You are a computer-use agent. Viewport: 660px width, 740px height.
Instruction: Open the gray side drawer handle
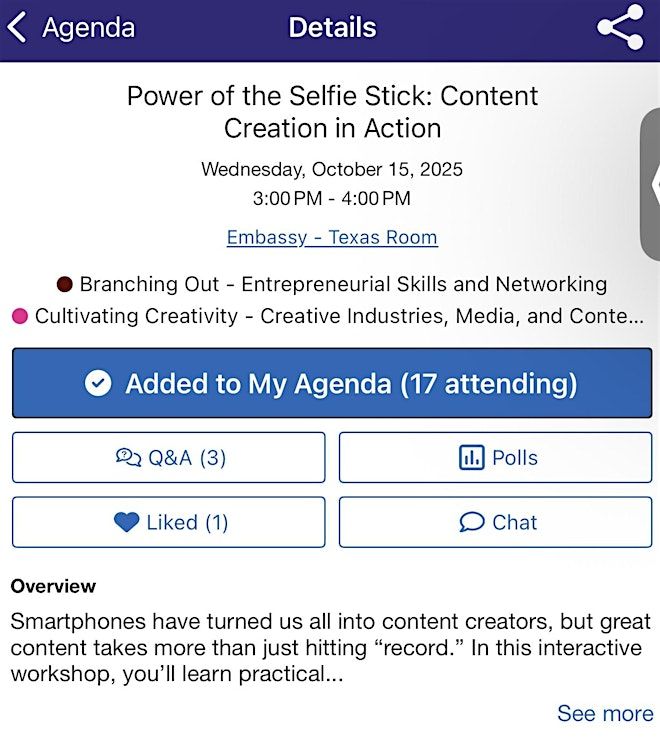[650, 185]
